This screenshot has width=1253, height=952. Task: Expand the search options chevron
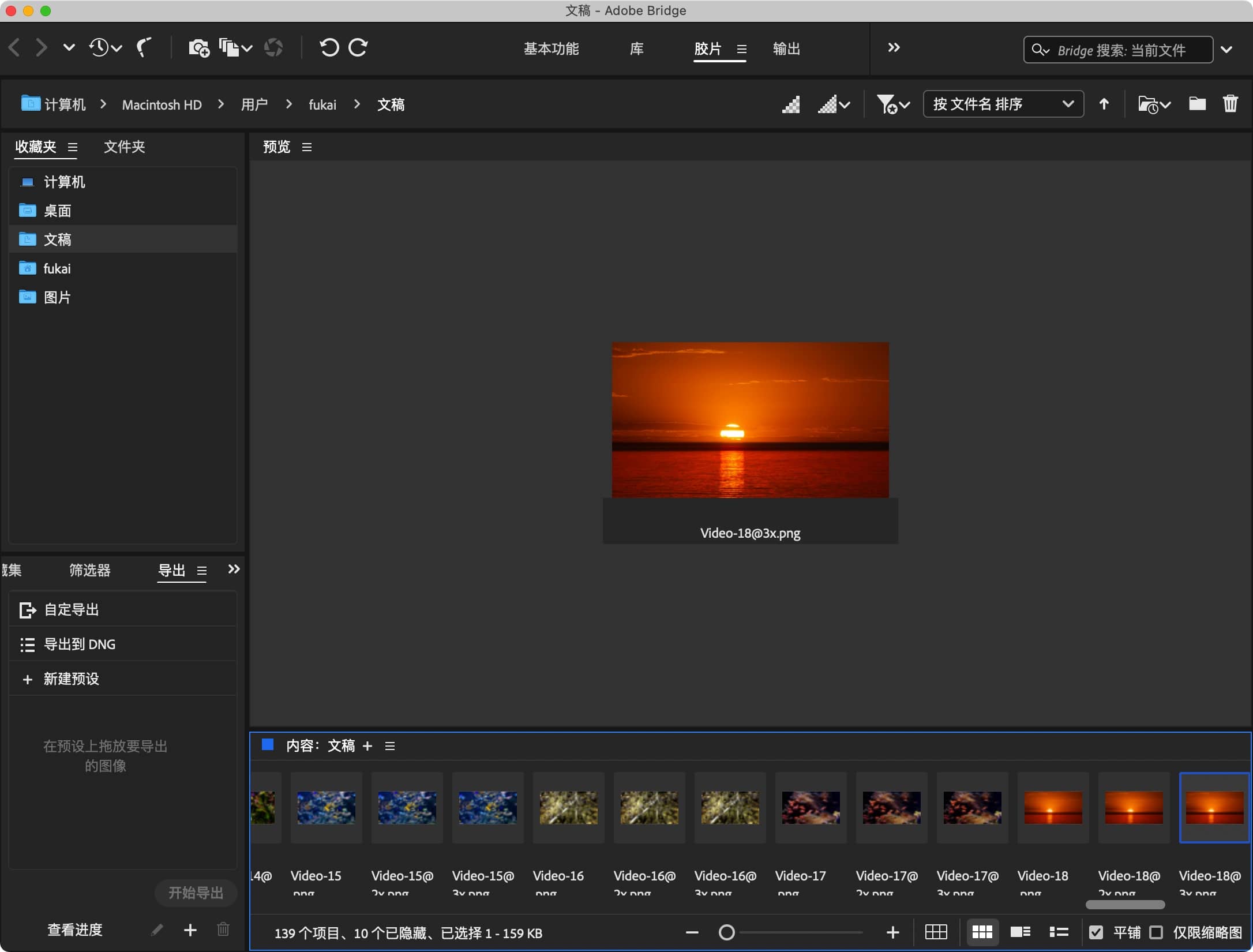tap(1226, 50)
